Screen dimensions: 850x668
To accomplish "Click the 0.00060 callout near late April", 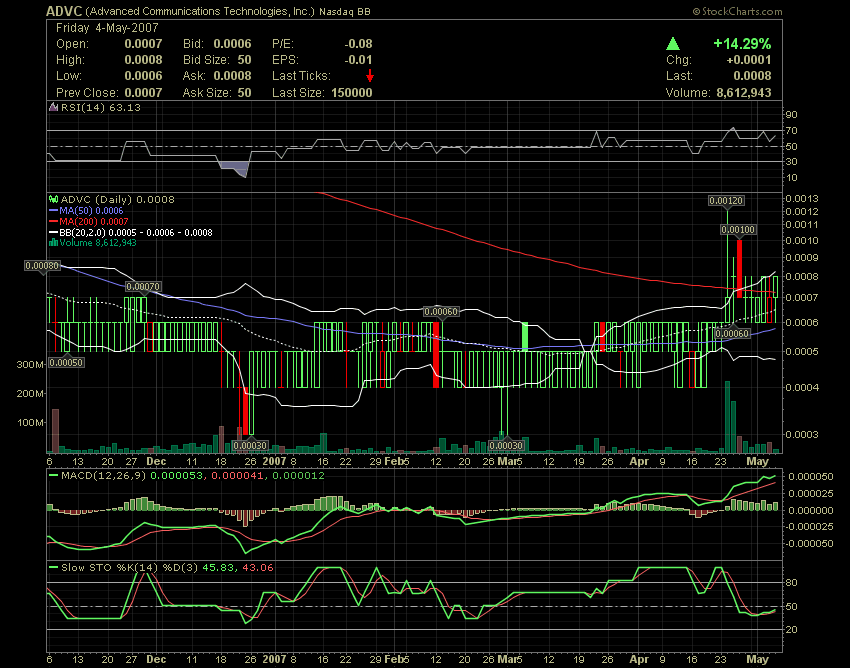I will click(x=732, y=333).
